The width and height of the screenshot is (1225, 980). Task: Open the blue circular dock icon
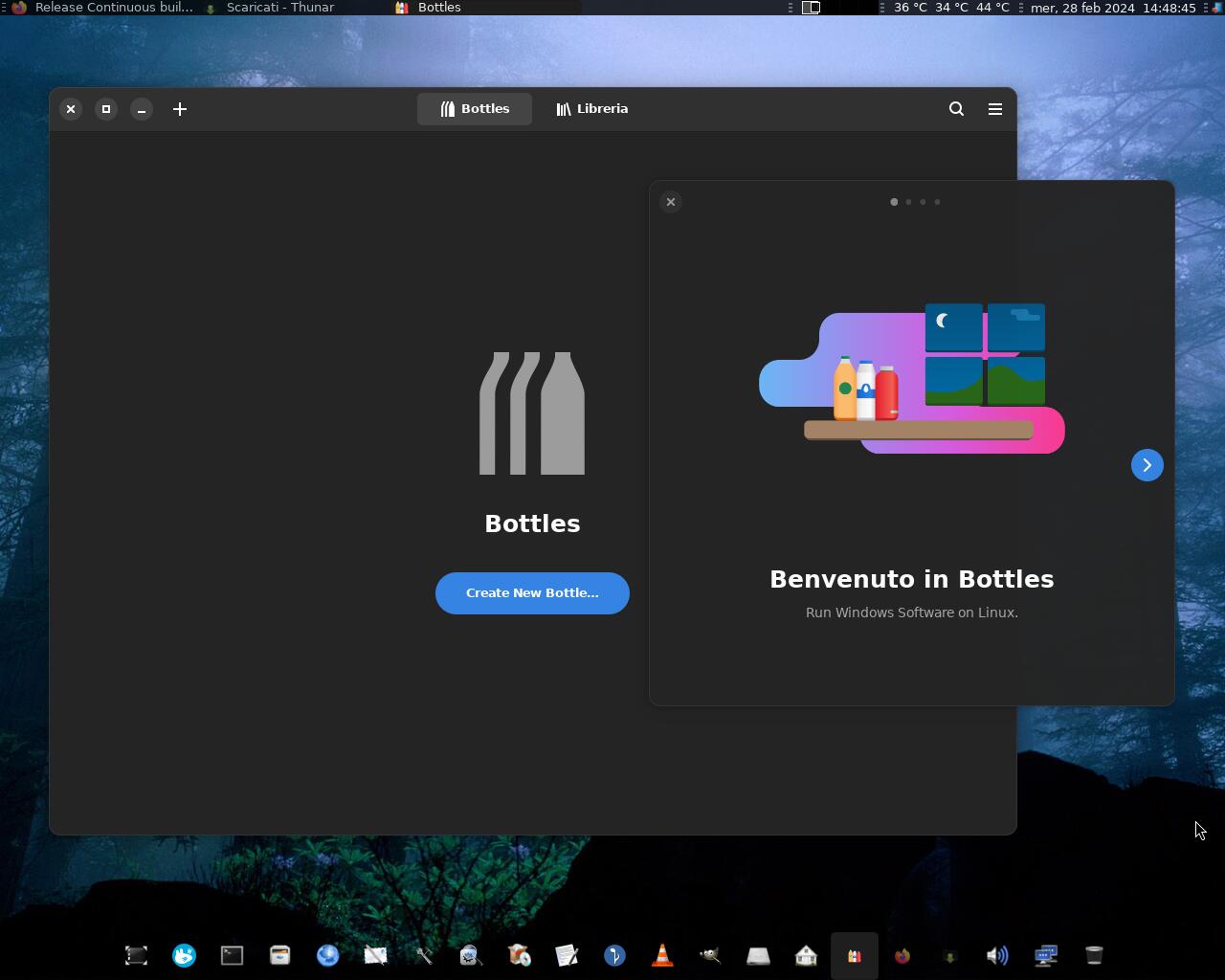click(614, 955)
